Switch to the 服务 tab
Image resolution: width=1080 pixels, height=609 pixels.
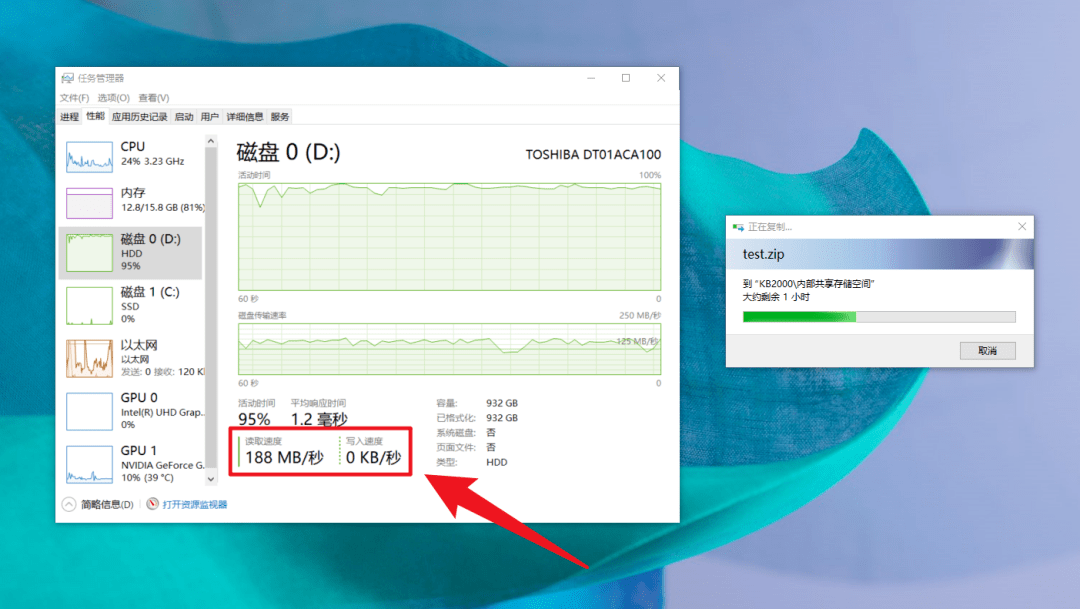pyautogui.click(x=278, y=116)
